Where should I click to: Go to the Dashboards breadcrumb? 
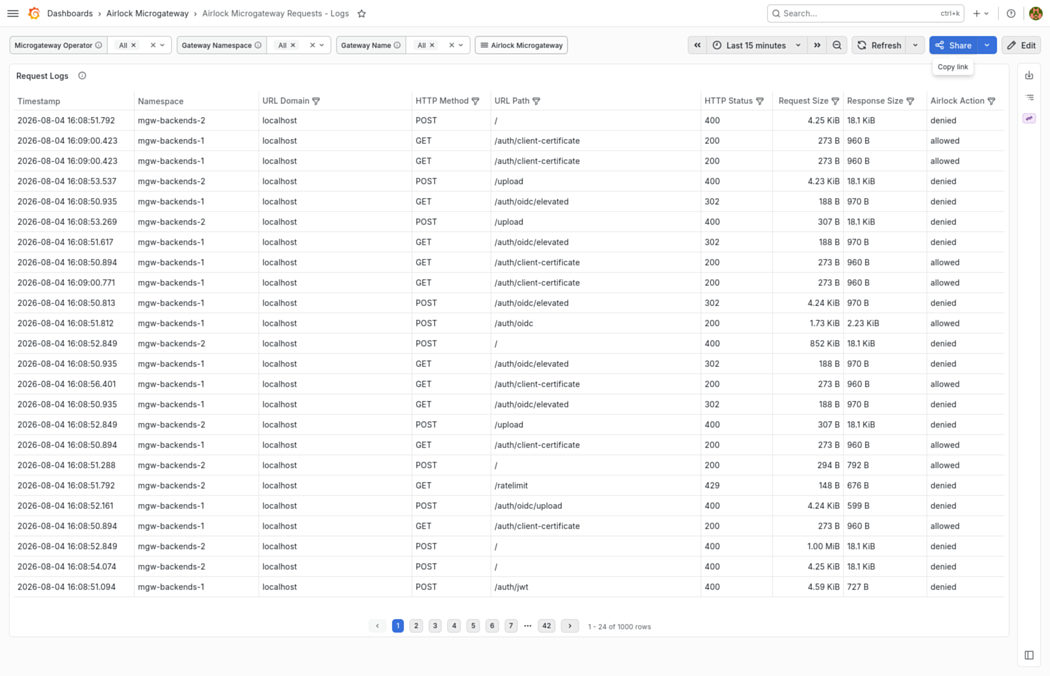(70, 13)
